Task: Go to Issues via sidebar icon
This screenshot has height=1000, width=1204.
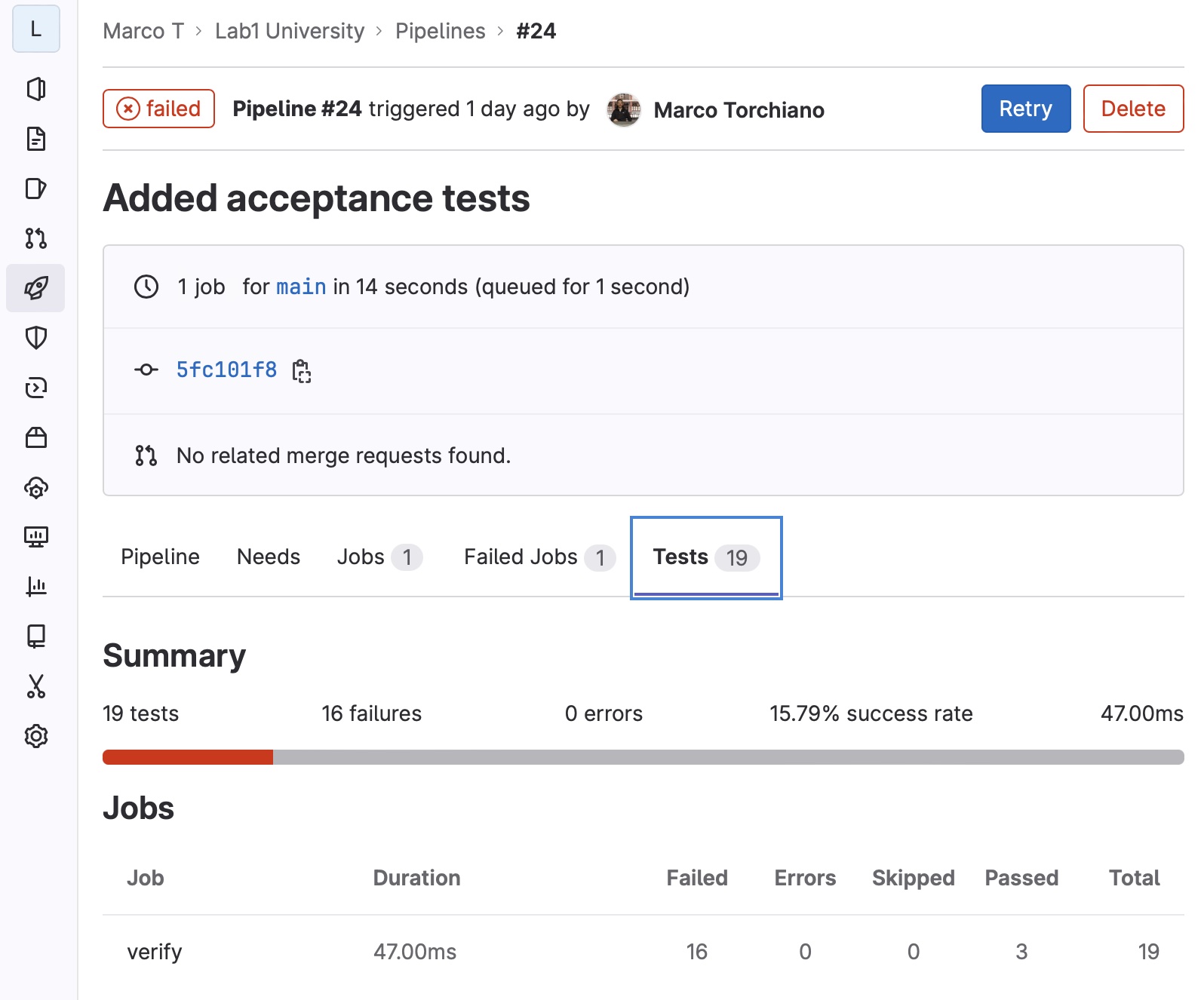Action: [x=35, y=189]
